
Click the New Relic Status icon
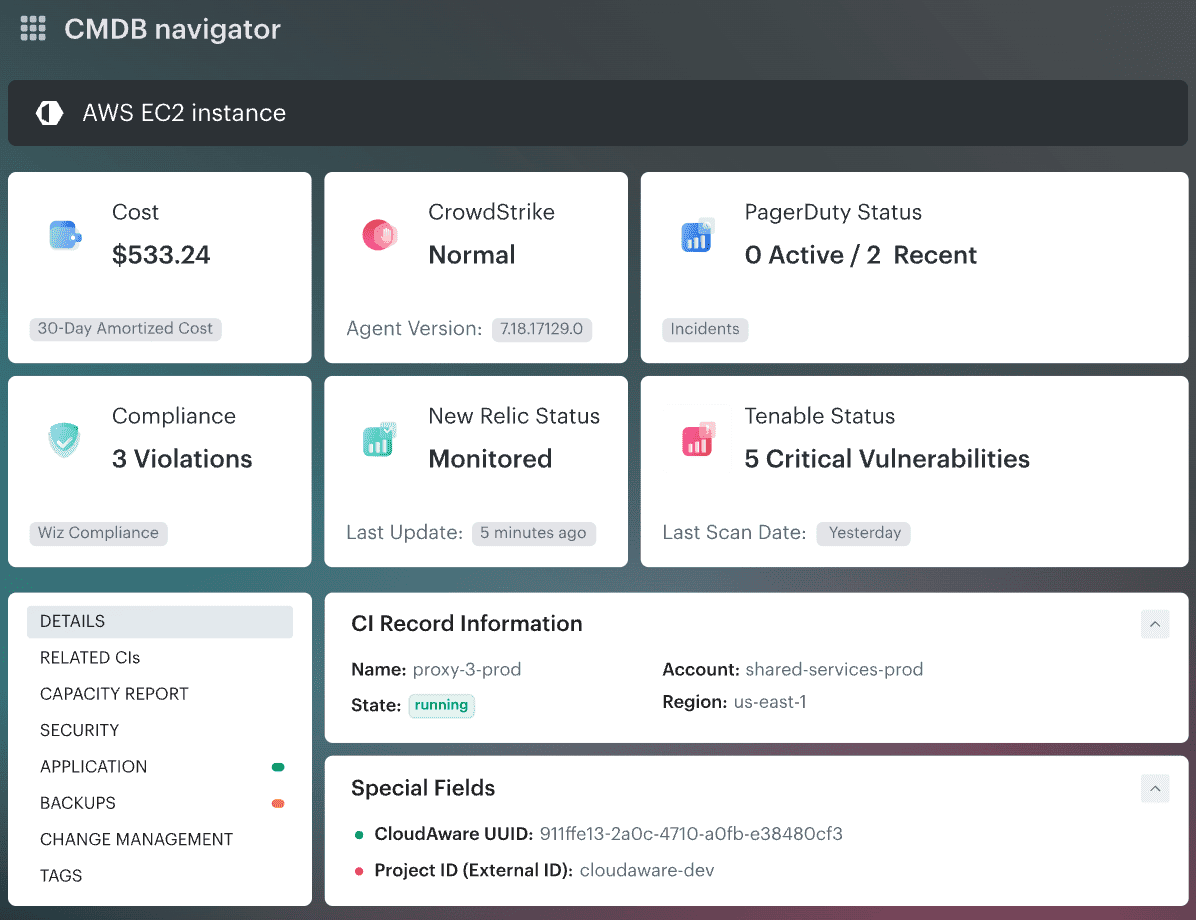pos(380,438)
